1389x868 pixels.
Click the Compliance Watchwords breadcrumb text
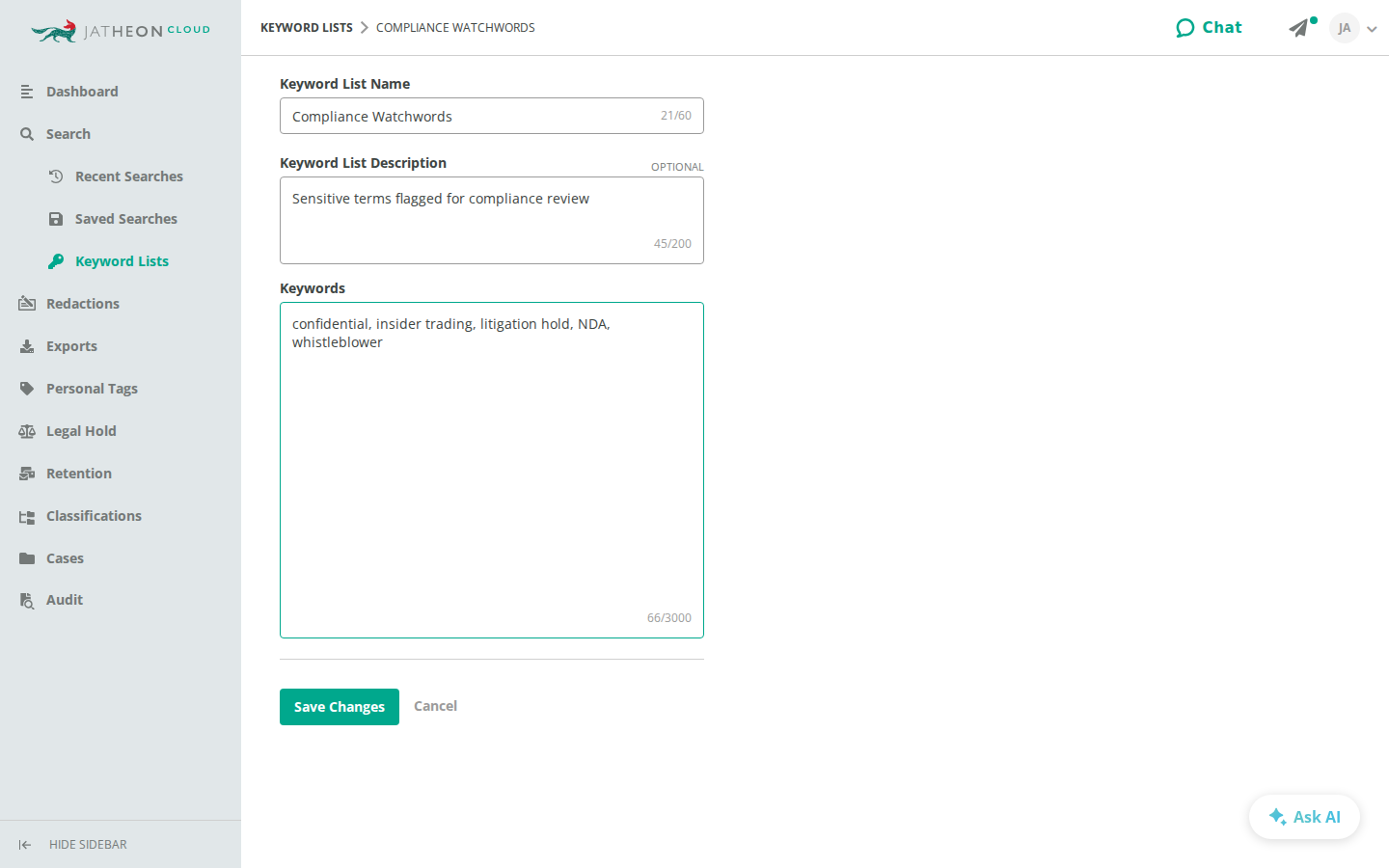[455, 28]
